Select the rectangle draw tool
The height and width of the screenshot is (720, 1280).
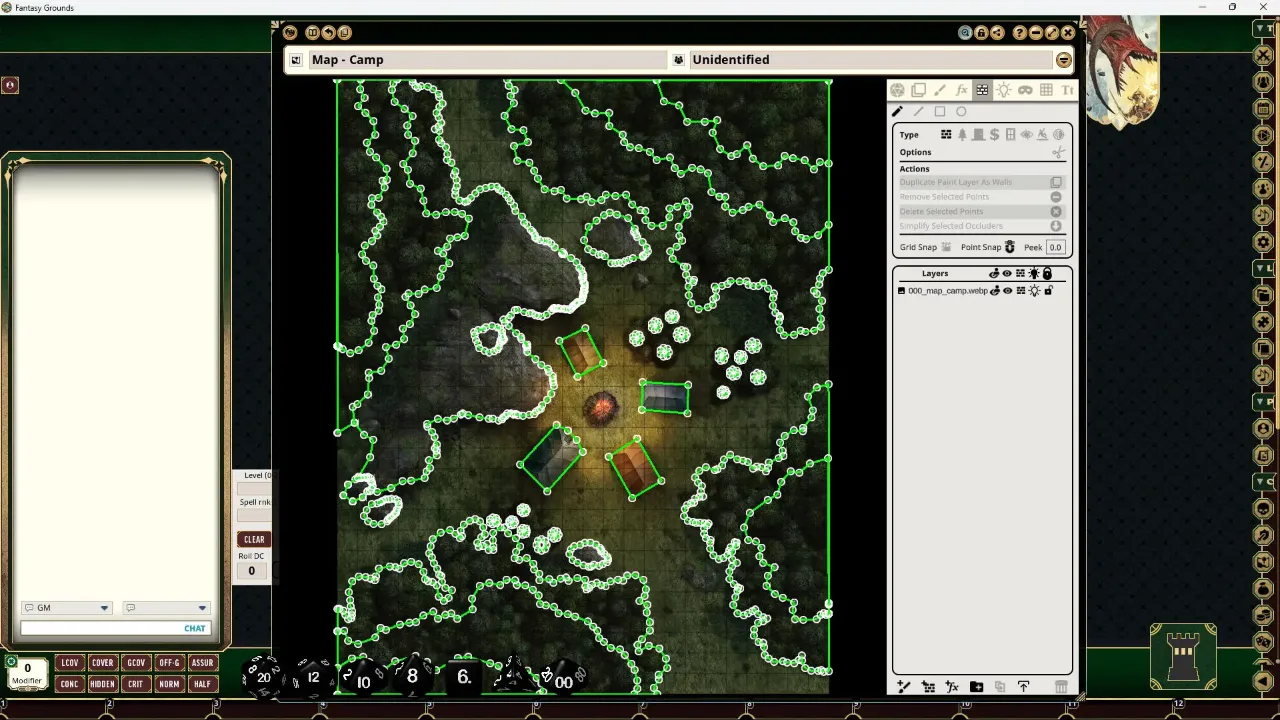[x=940, y=112]
